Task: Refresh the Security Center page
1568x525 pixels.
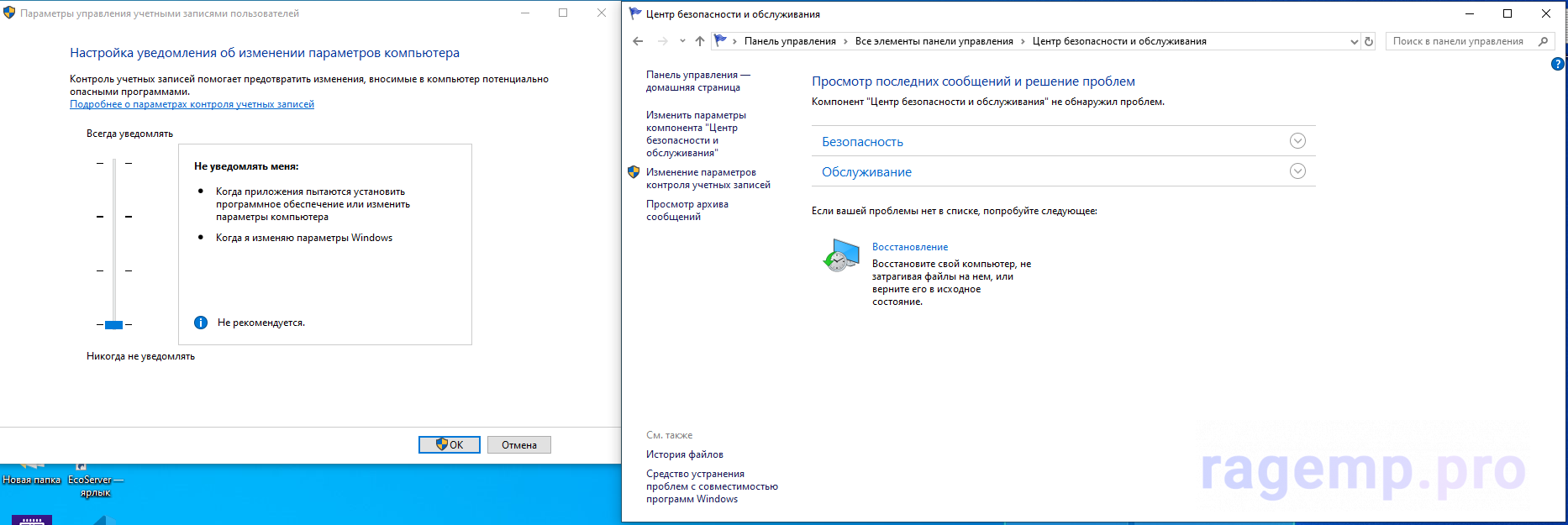Action: coord(1369,41)
